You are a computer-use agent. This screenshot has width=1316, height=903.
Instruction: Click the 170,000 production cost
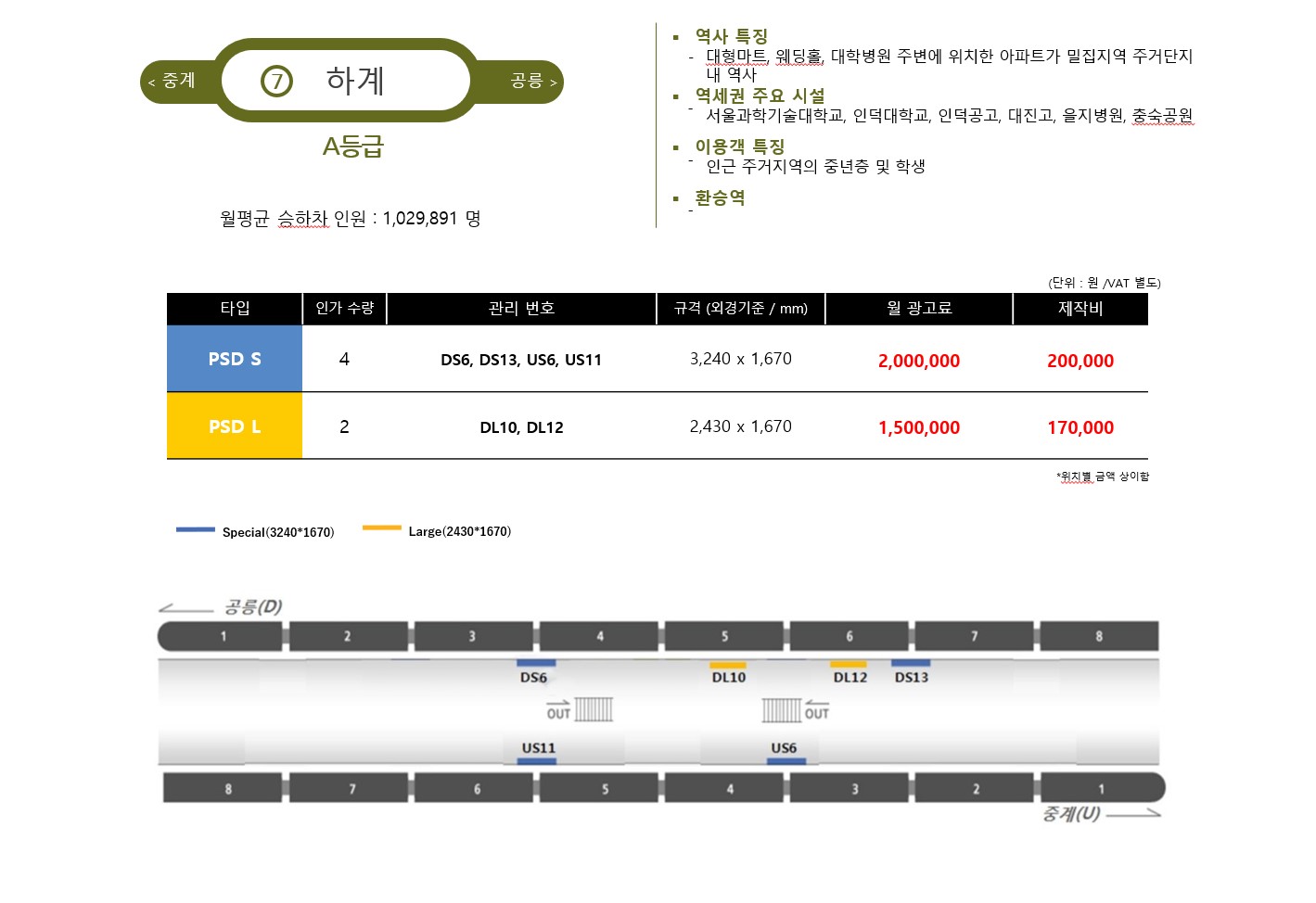[1080, 427]
